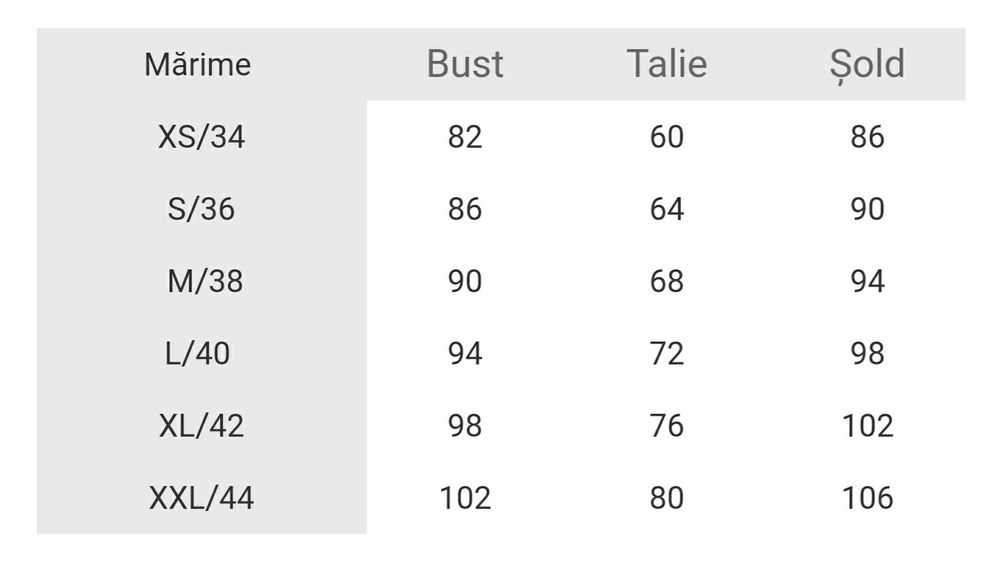Click the Șold column header
This screenshot has height=565, width=1000.
[867, 65]
